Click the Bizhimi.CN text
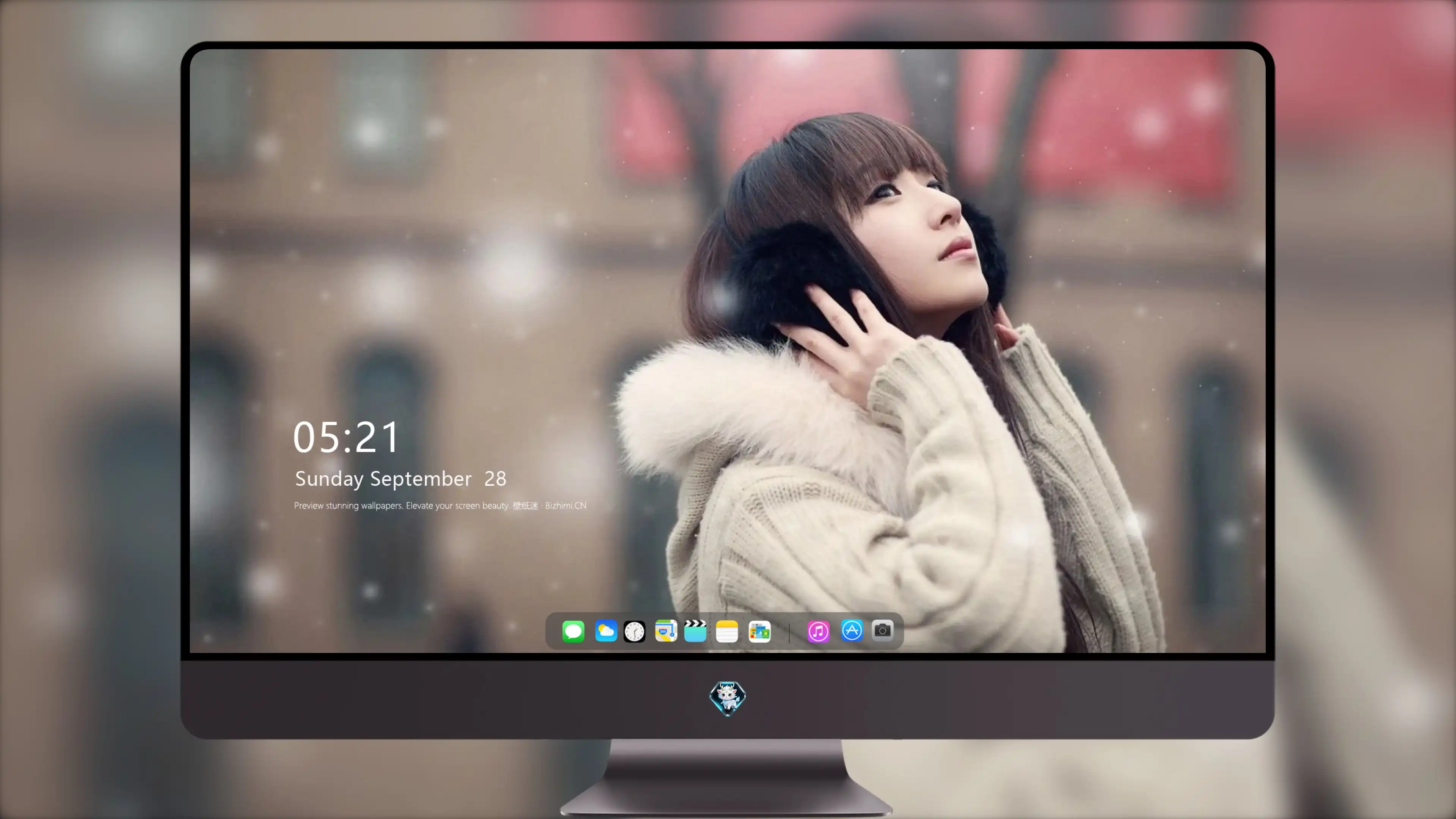The width and height of the screenshot is (1456, 819). pos(565,505)
